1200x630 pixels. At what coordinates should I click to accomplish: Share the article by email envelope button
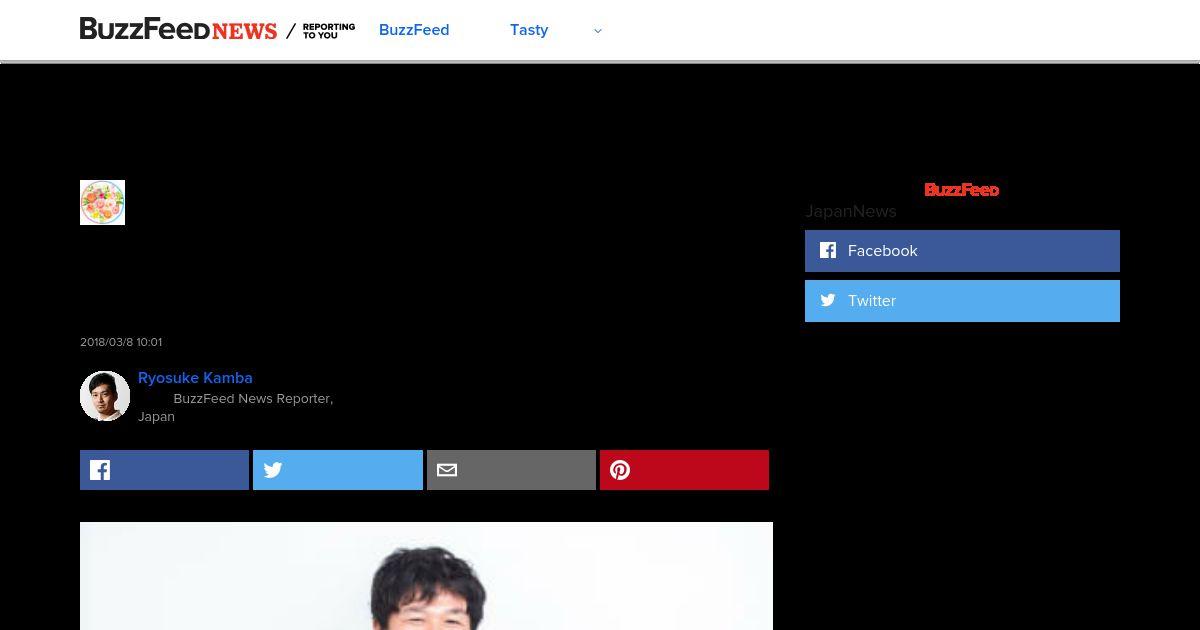tap(511, 470)
